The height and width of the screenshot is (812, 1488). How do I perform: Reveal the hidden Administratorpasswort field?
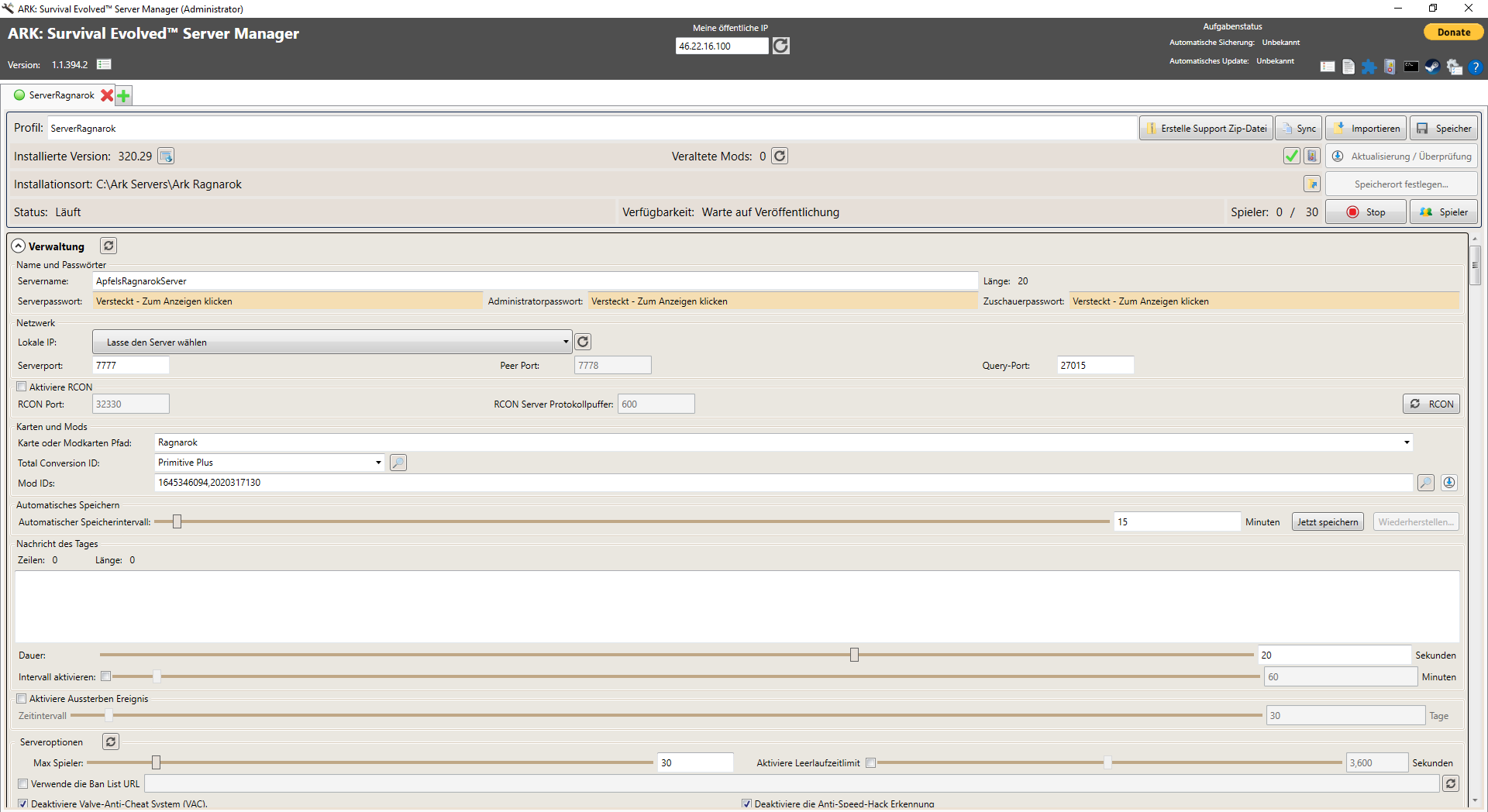[x=783, y=301]
